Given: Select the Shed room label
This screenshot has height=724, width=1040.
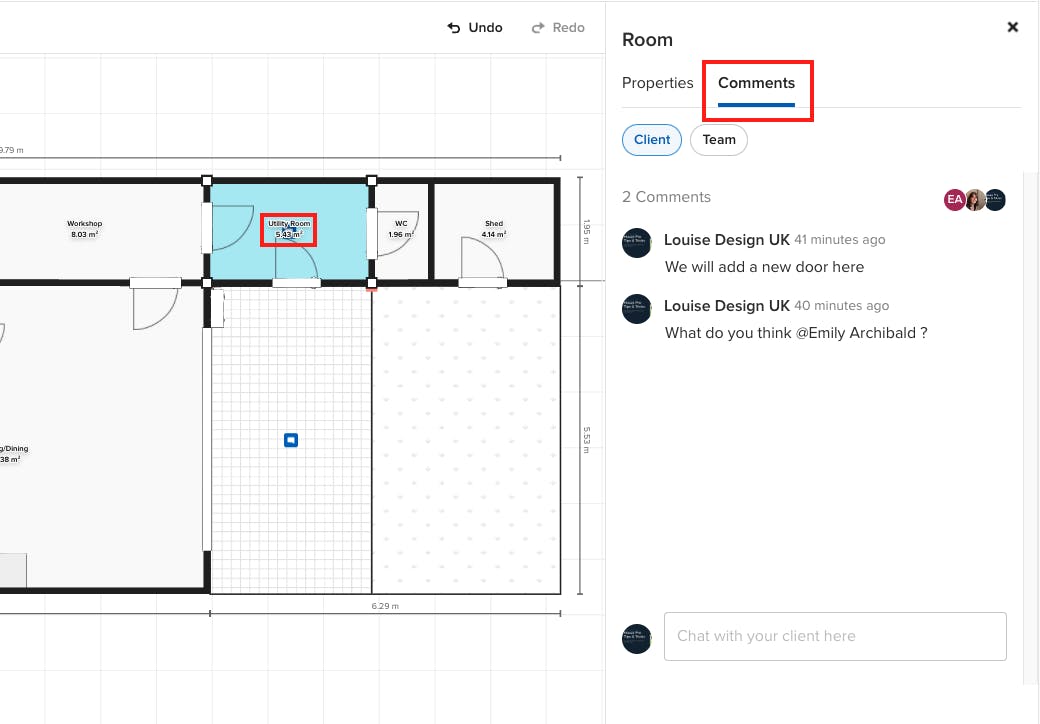Looking at the screenshot, I should [493, 229].
